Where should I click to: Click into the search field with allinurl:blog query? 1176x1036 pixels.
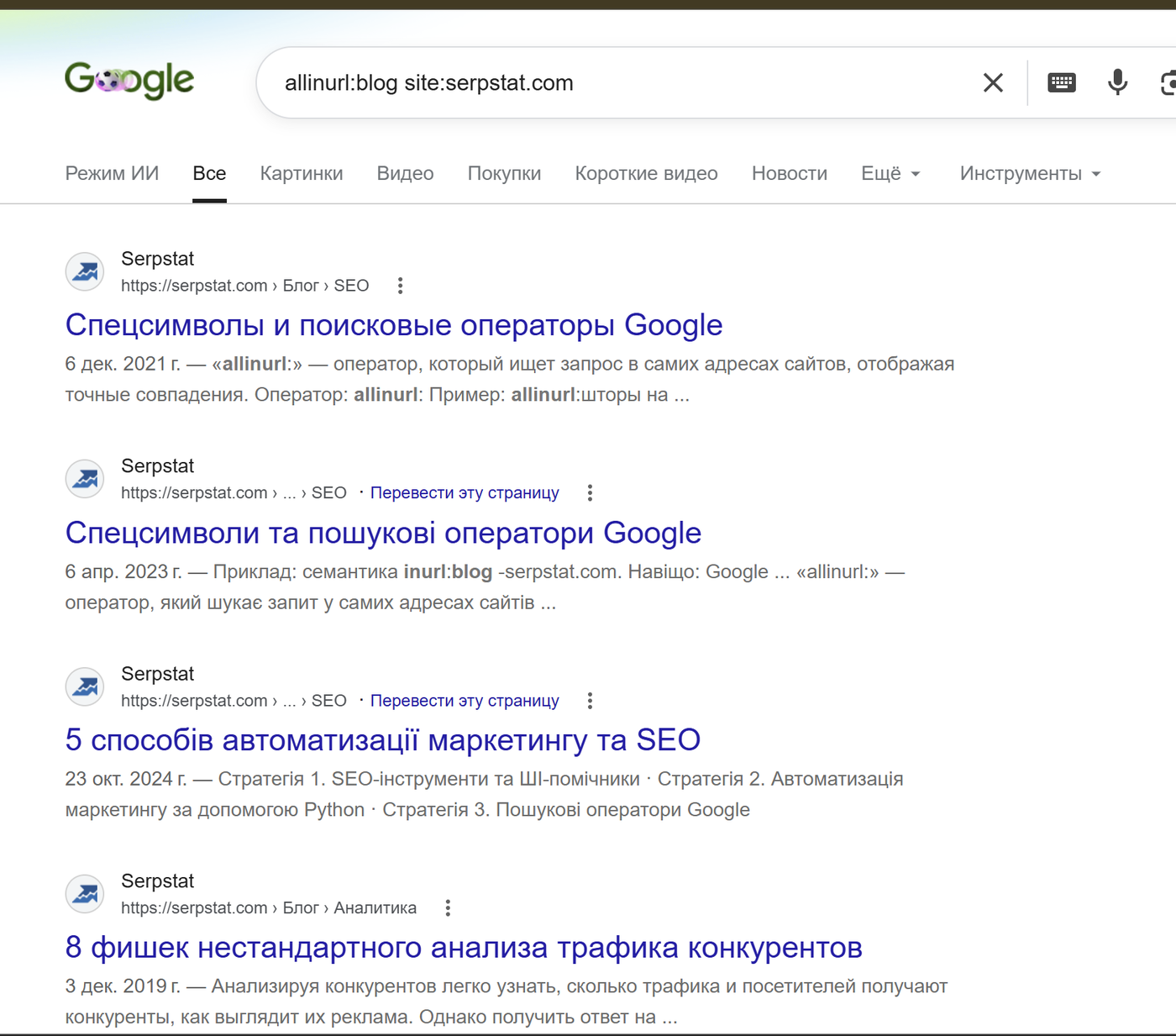tap(622, 82)
